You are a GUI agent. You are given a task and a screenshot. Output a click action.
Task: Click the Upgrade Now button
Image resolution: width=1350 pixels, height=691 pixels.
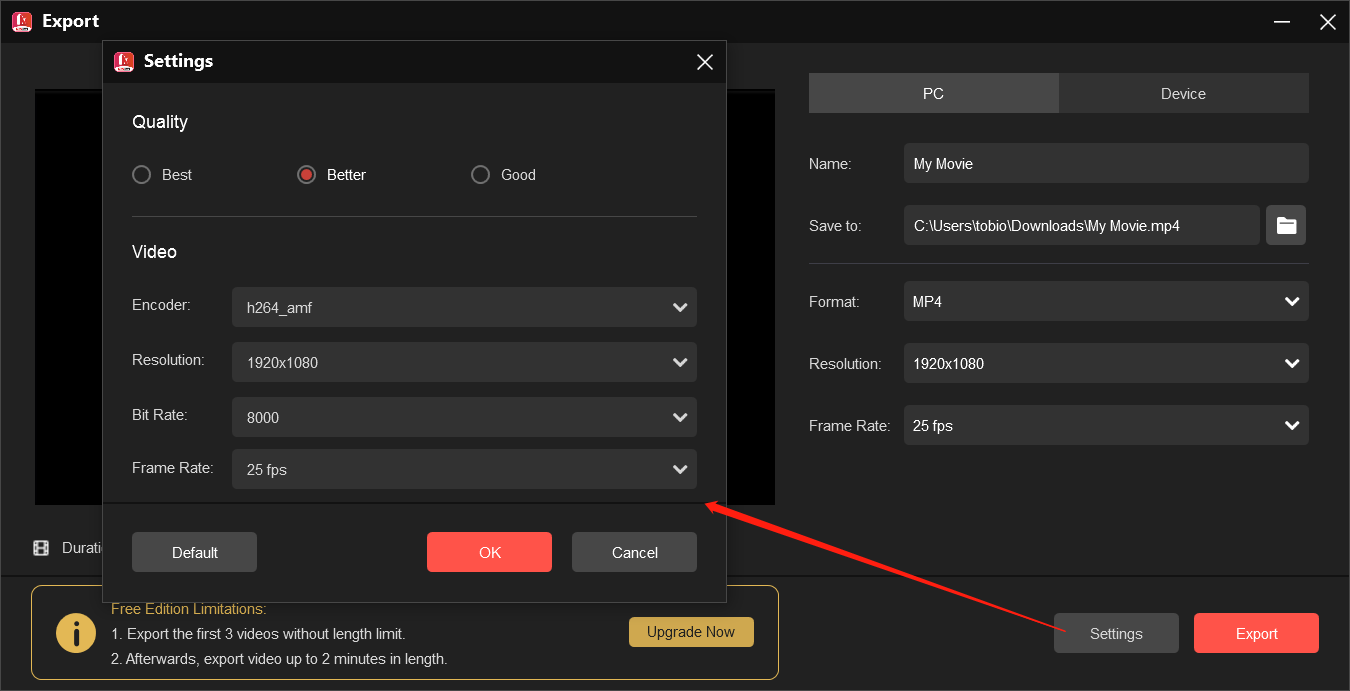click(691, 631)
